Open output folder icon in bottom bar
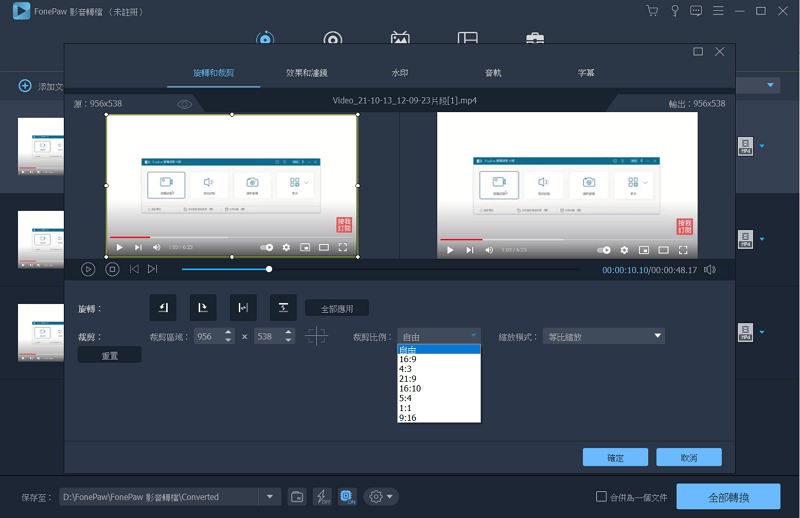 point(297,497)
